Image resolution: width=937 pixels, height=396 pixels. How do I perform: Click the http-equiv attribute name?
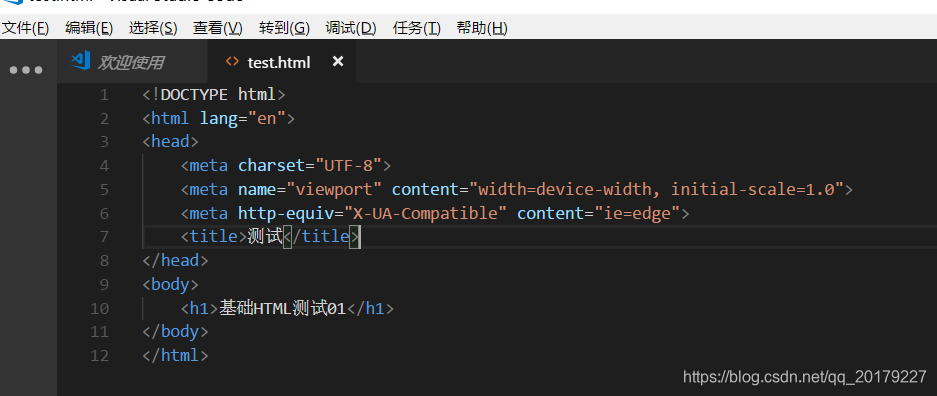coord(286,213)
